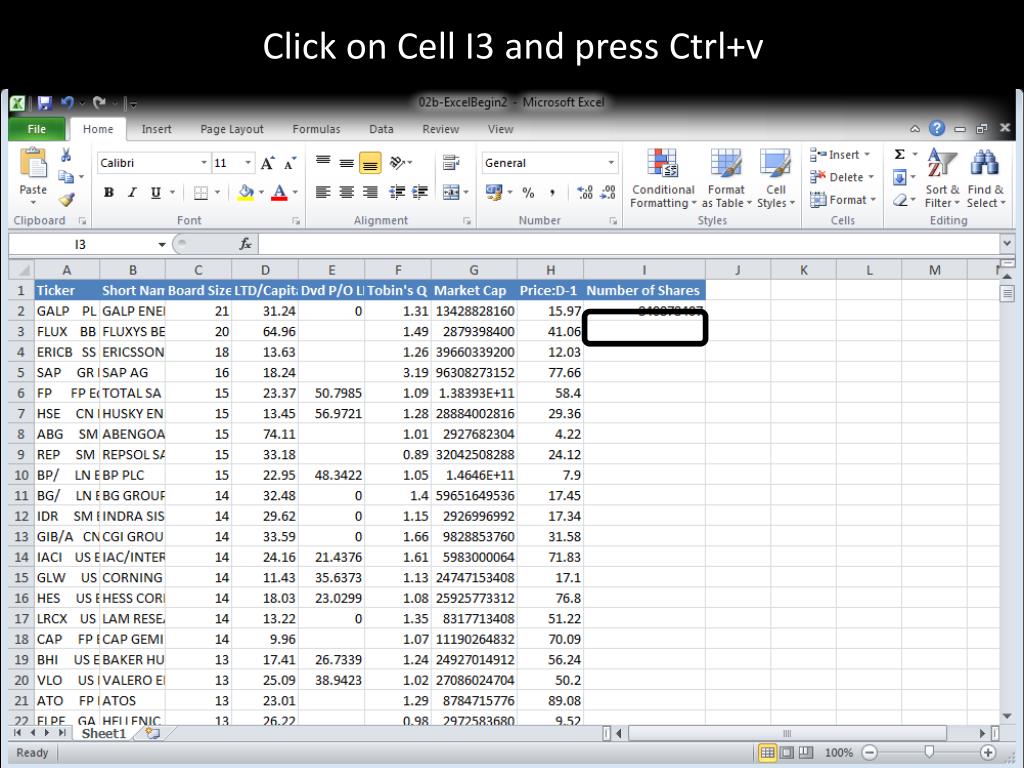Apply Percent Style format
Screen dimensions: 1024x768
point(528,193)
